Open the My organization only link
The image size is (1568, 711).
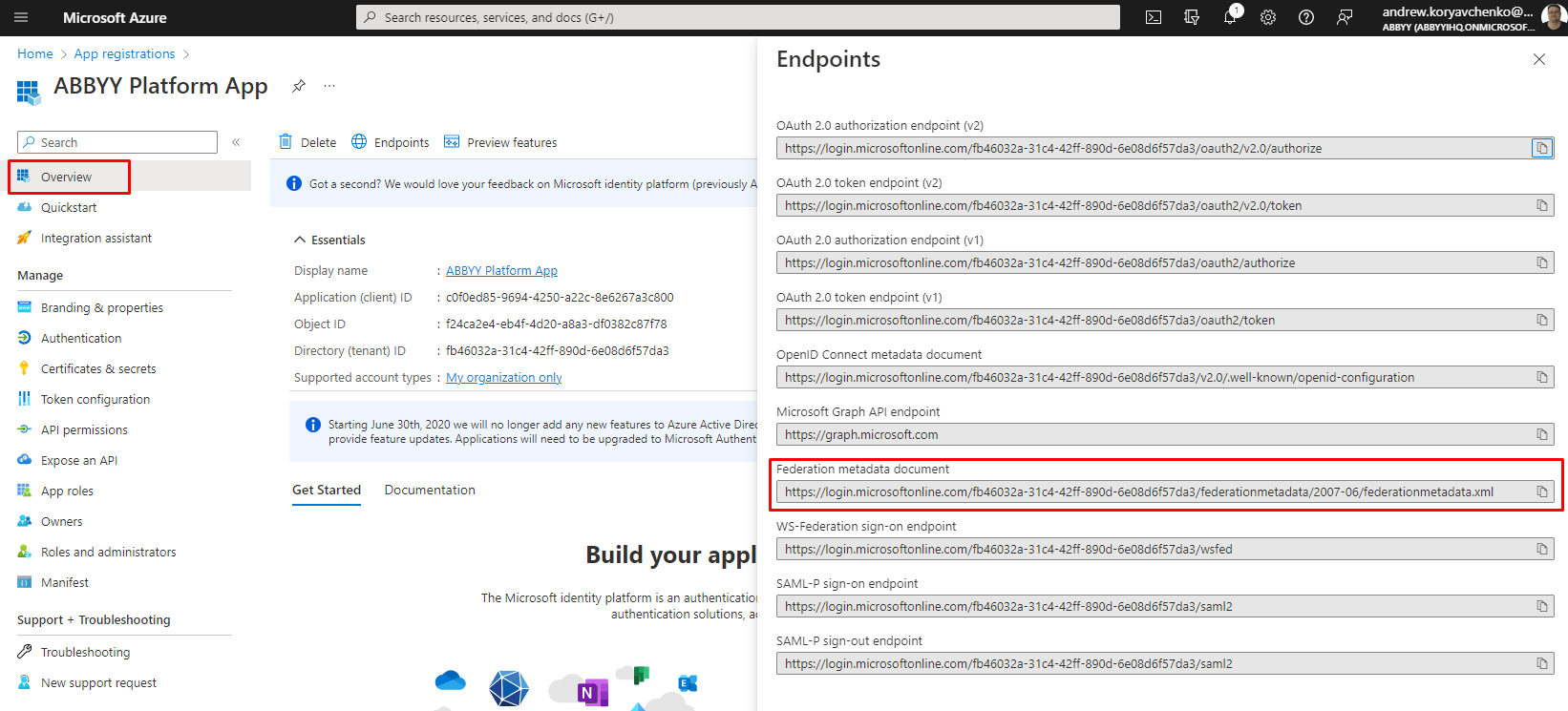[x=503, y=377]
